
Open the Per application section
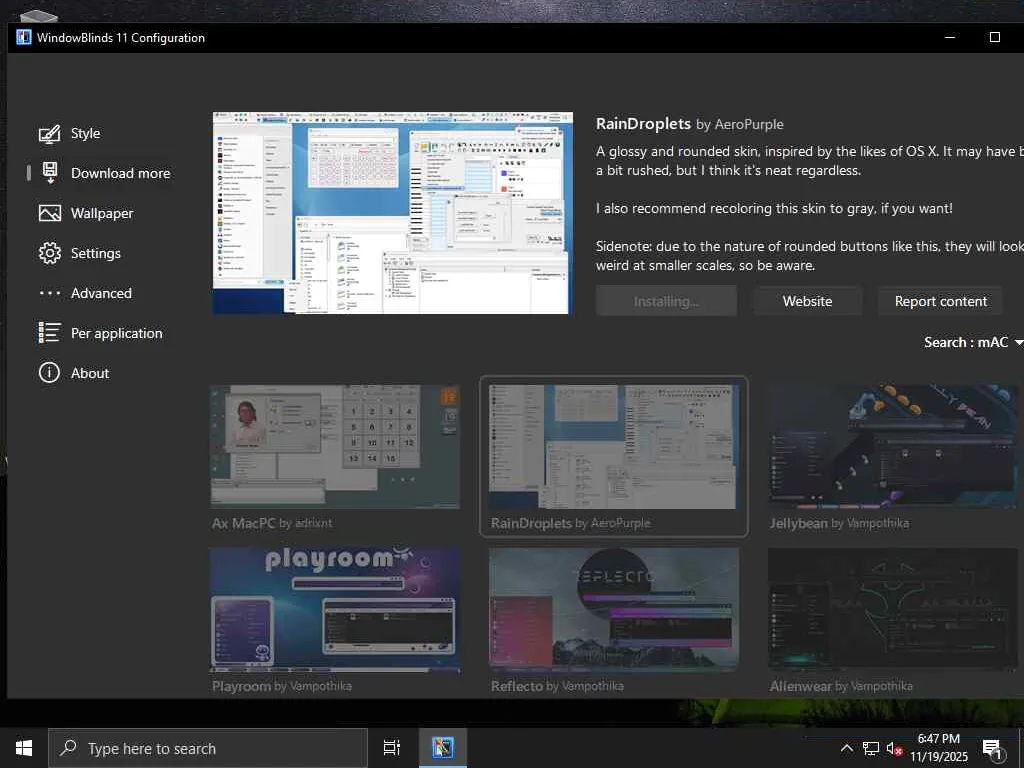tap(117, 333)
